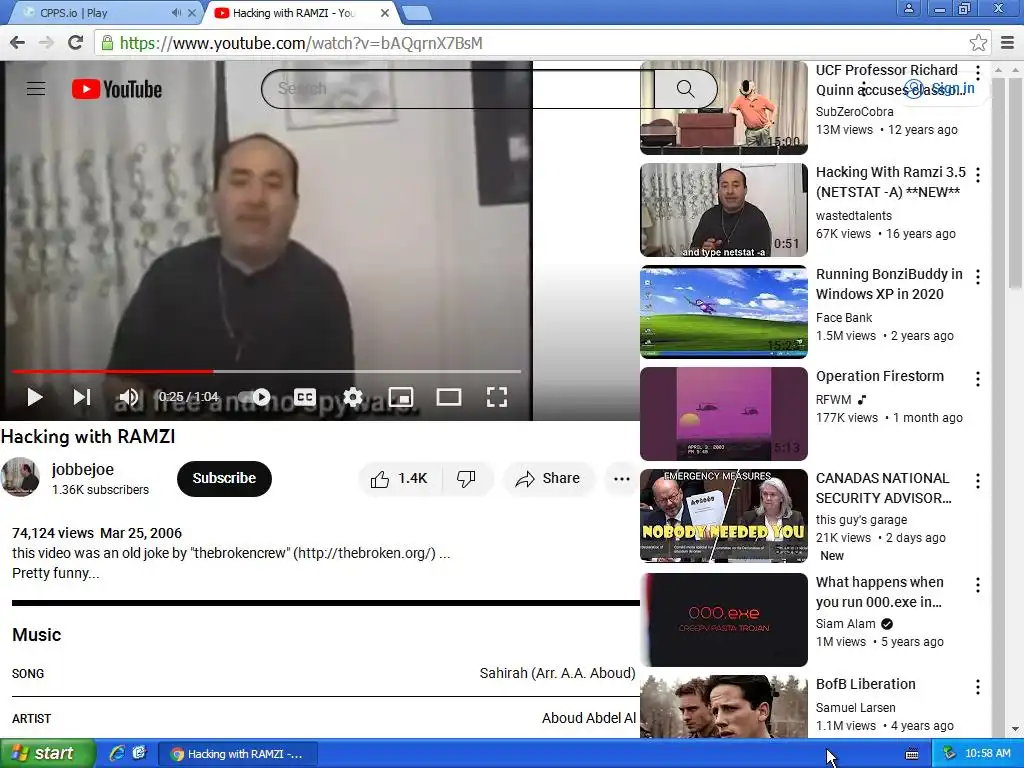Open options menu for 000.exe video
The image size is (1024, 768).
pos(978,584)
